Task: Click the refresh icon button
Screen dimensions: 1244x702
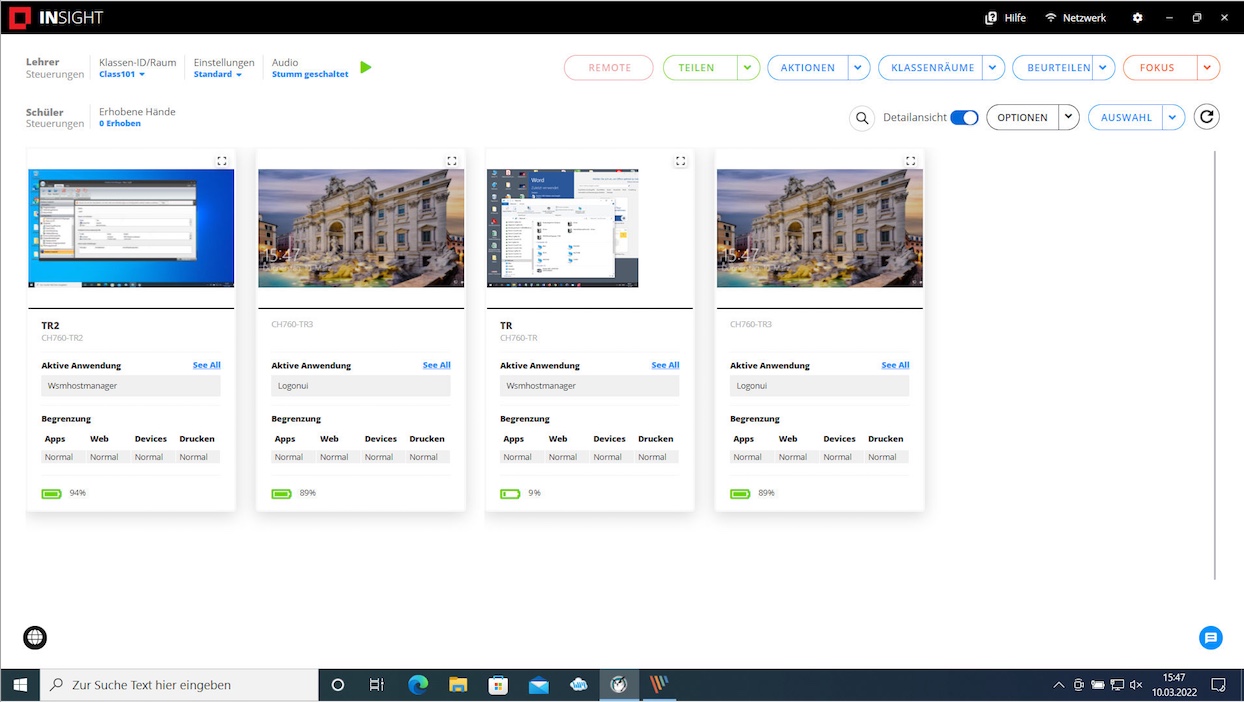Action: pyautogui.click(x=1207, y=117)
